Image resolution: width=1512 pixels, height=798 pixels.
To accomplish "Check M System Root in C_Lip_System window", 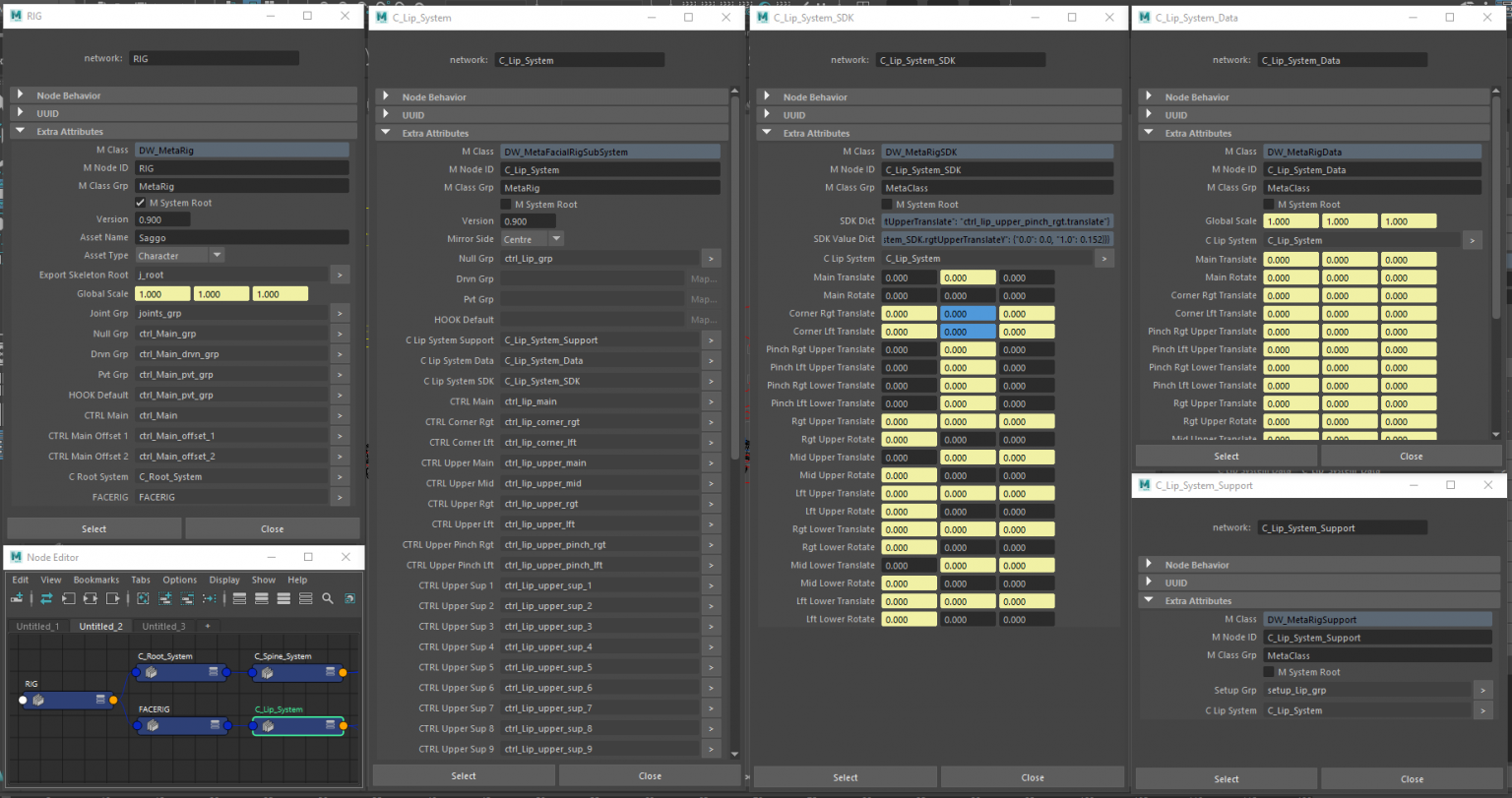I will [x=506, y=205].
